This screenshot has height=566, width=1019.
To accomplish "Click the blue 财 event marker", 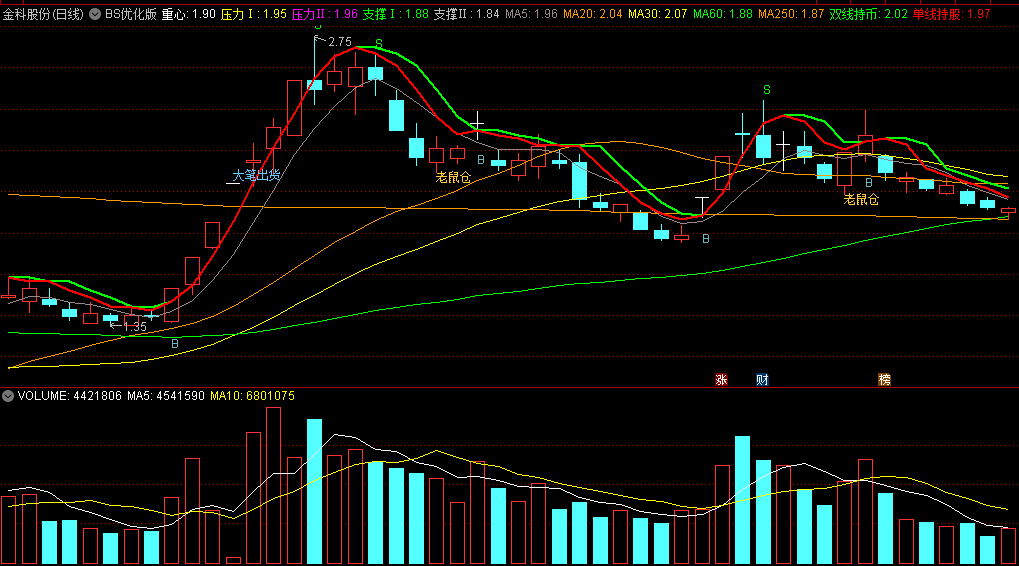I will tap(762, 379).
